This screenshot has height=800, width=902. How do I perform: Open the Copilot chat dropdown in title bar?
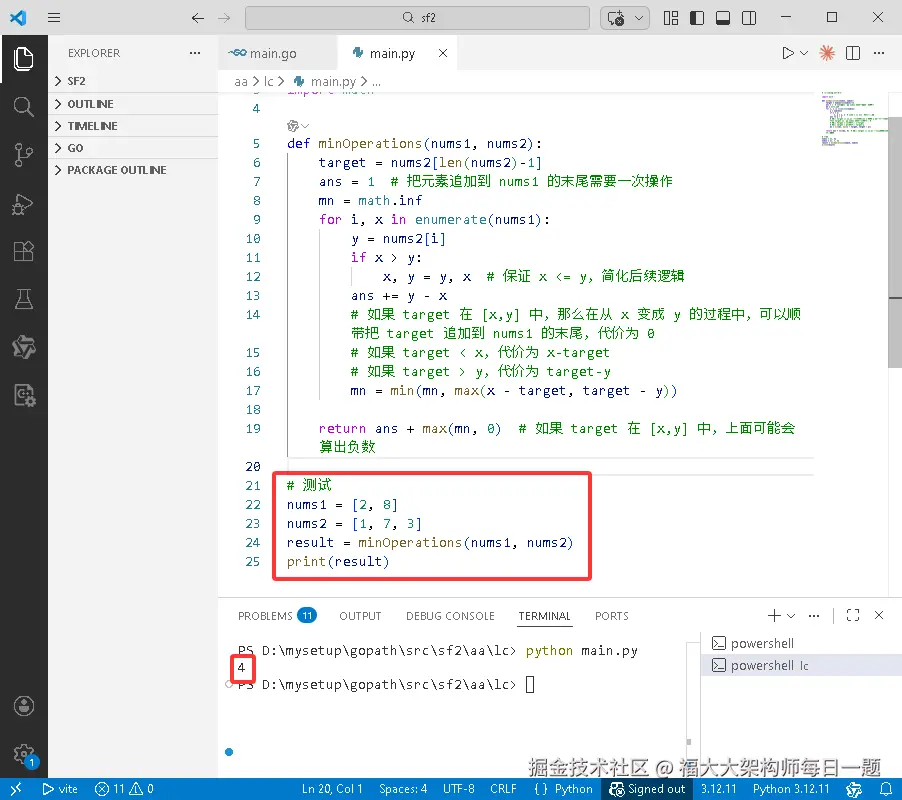coord(639,18)
